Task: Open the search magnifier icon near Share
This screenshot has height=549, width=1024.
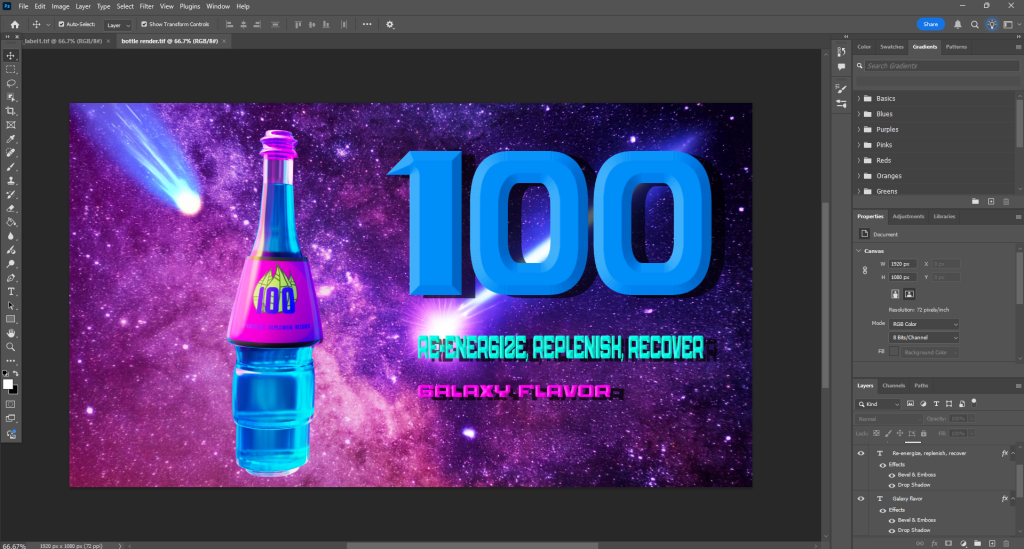Action: coord(975,24)
